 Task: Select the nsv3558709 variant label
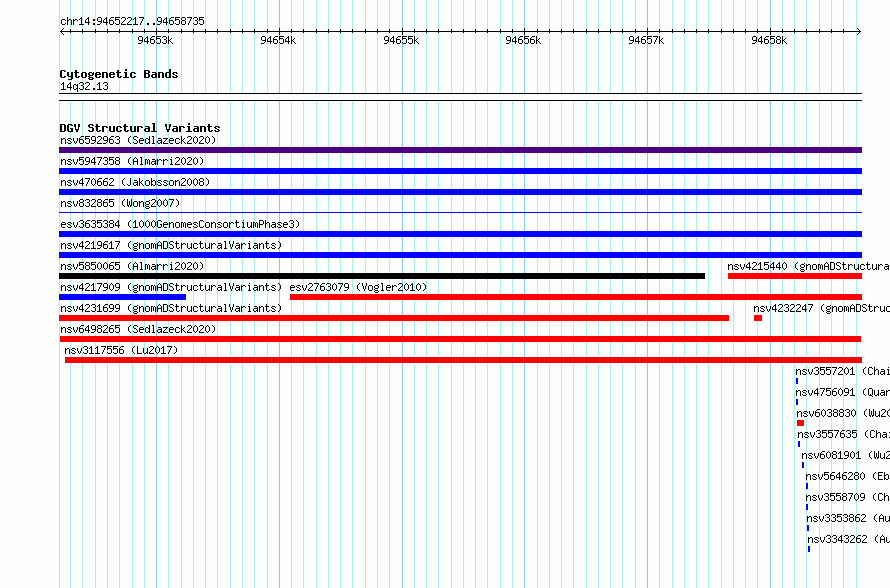point(847,497)
